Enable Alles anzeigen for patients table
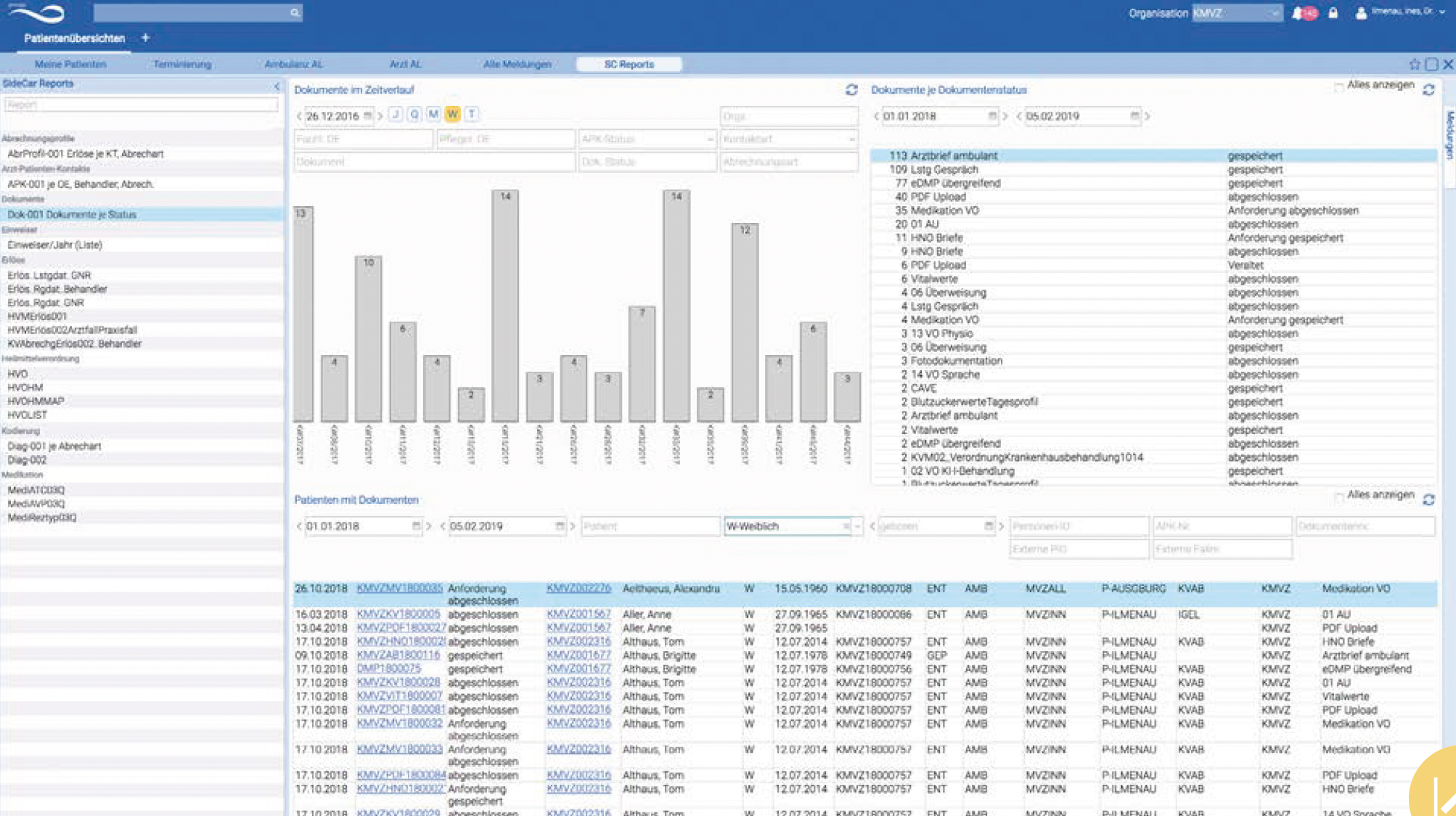Viewport: 1456px width, 816px height. pos(1339,497)
